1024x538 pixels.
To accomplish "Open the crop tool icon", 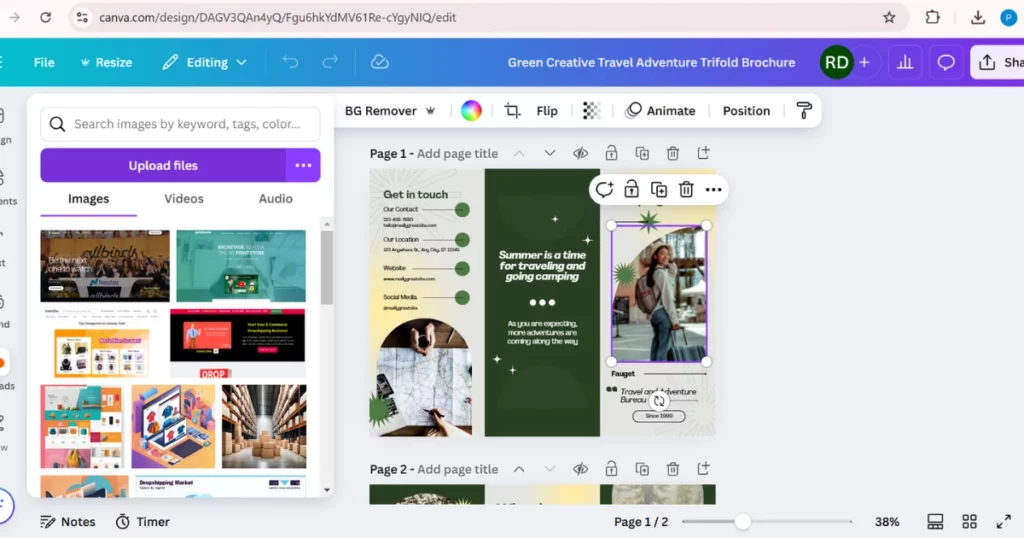I will pos(512,111).
